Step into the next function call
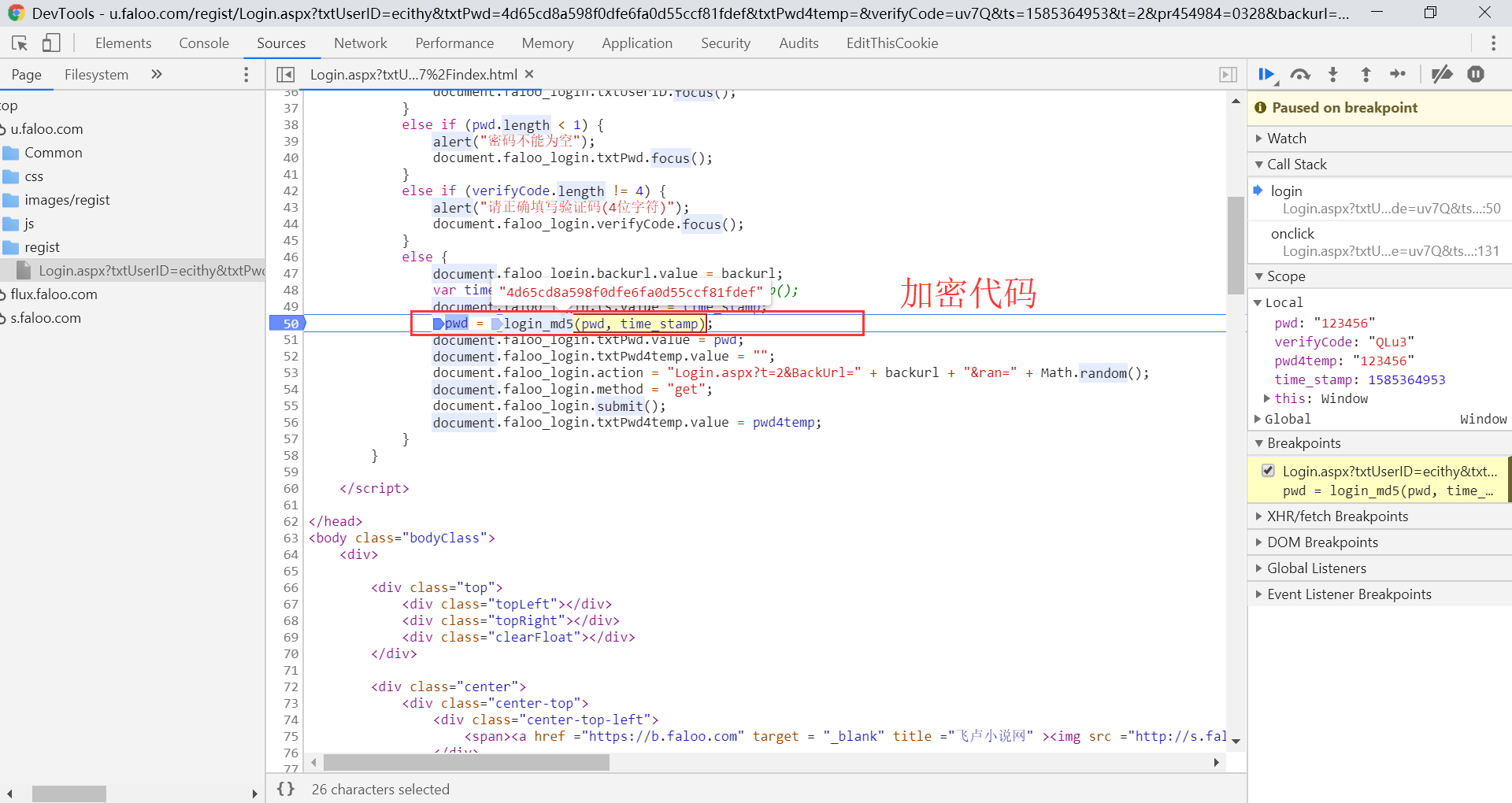The width and height of the screenshot is (1512, 803). coord(1333,75)
